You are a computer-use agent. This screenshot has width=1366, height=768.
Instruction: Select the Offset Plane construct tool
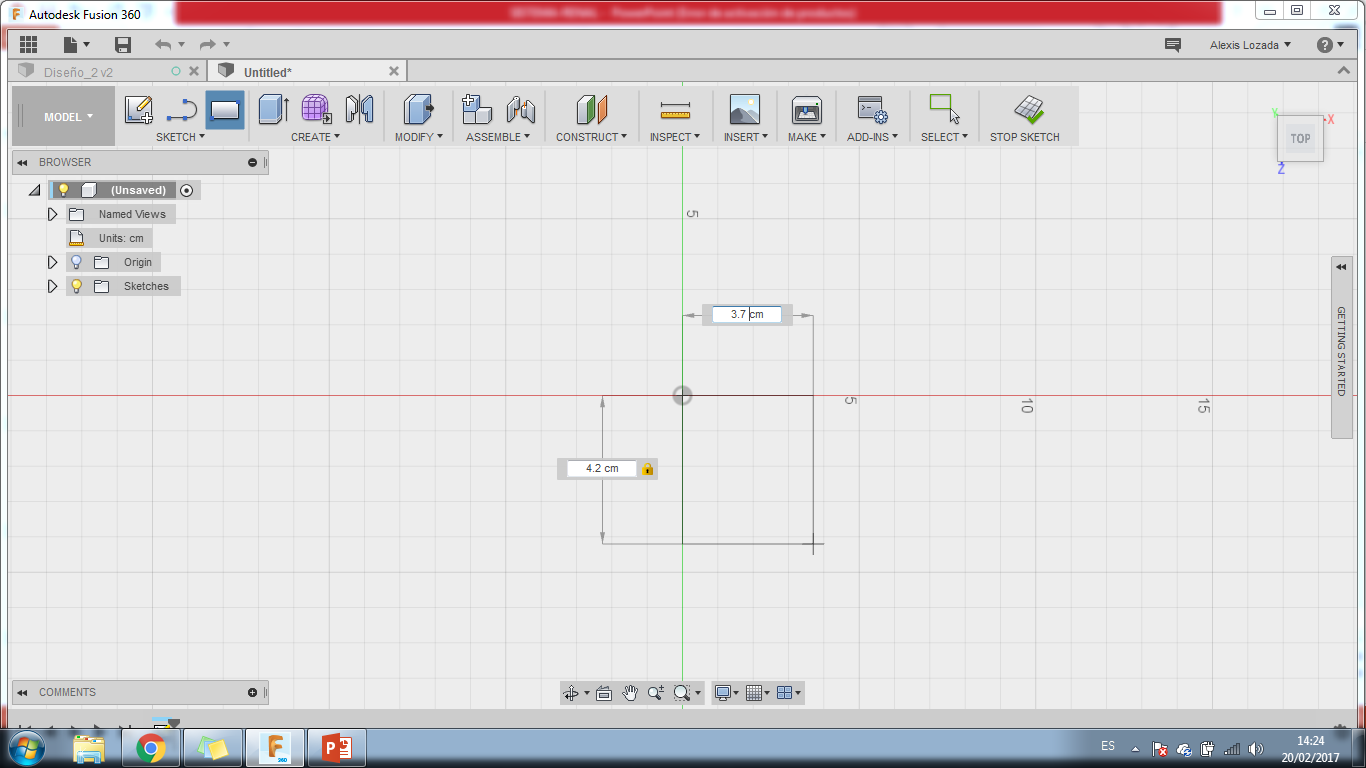(592, 110)
